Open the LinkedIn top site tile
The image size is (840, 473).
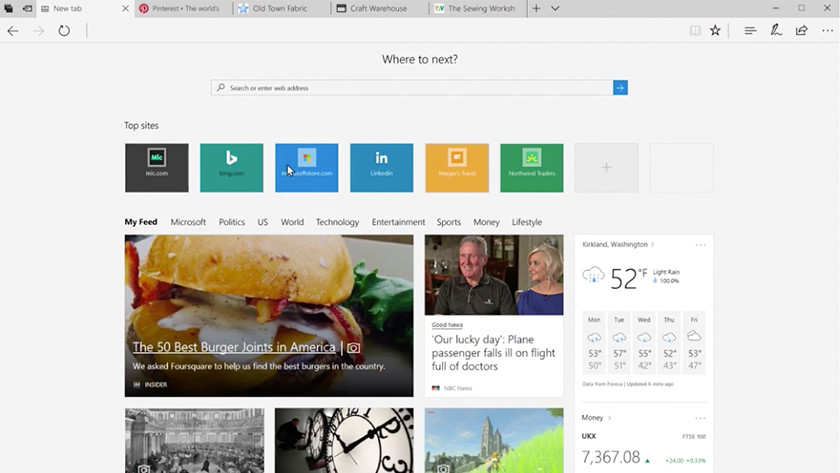381,168
